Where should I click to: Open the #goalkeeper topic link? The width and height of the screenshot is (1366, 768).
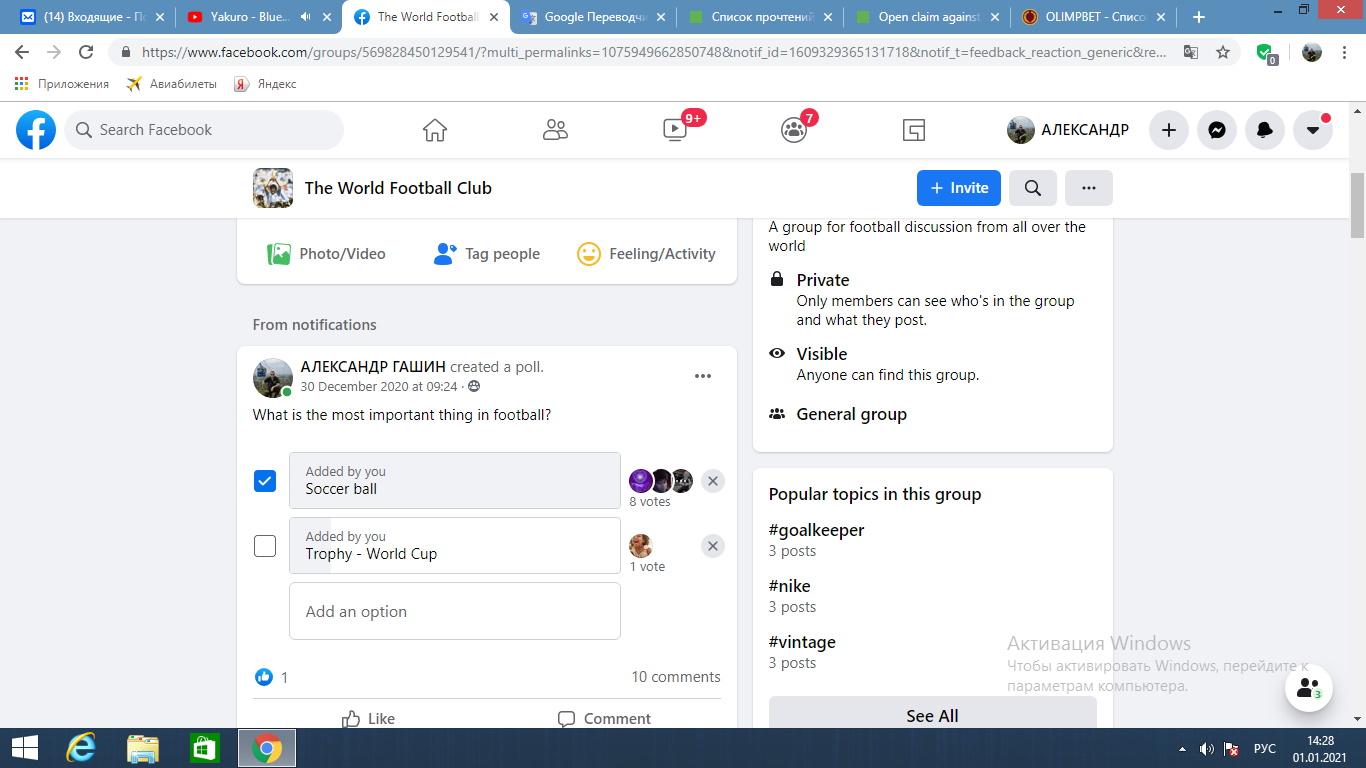click(x=816, y=530)
